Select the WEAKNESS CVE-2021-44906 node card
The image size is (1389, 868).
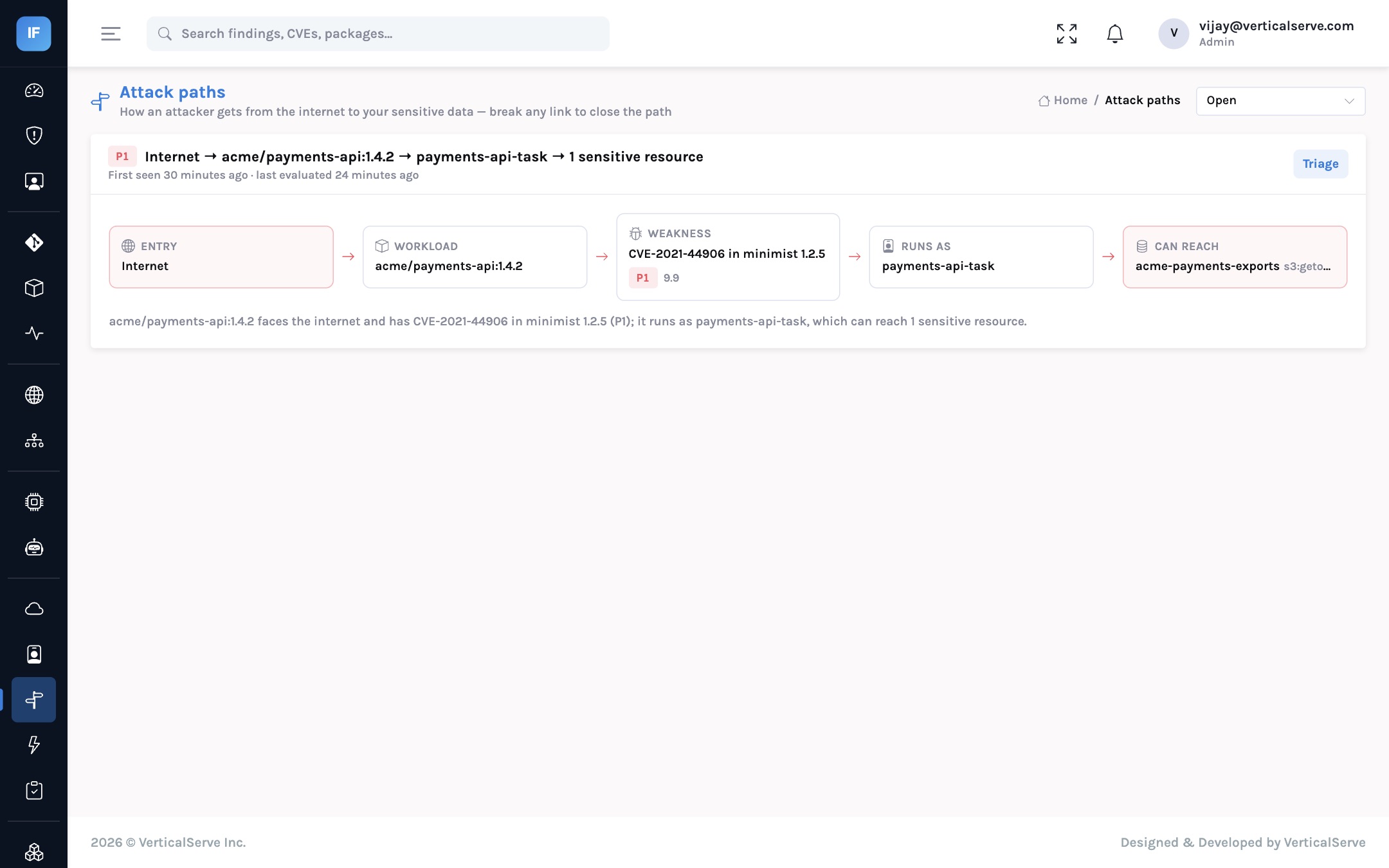[x=728, y=257]
